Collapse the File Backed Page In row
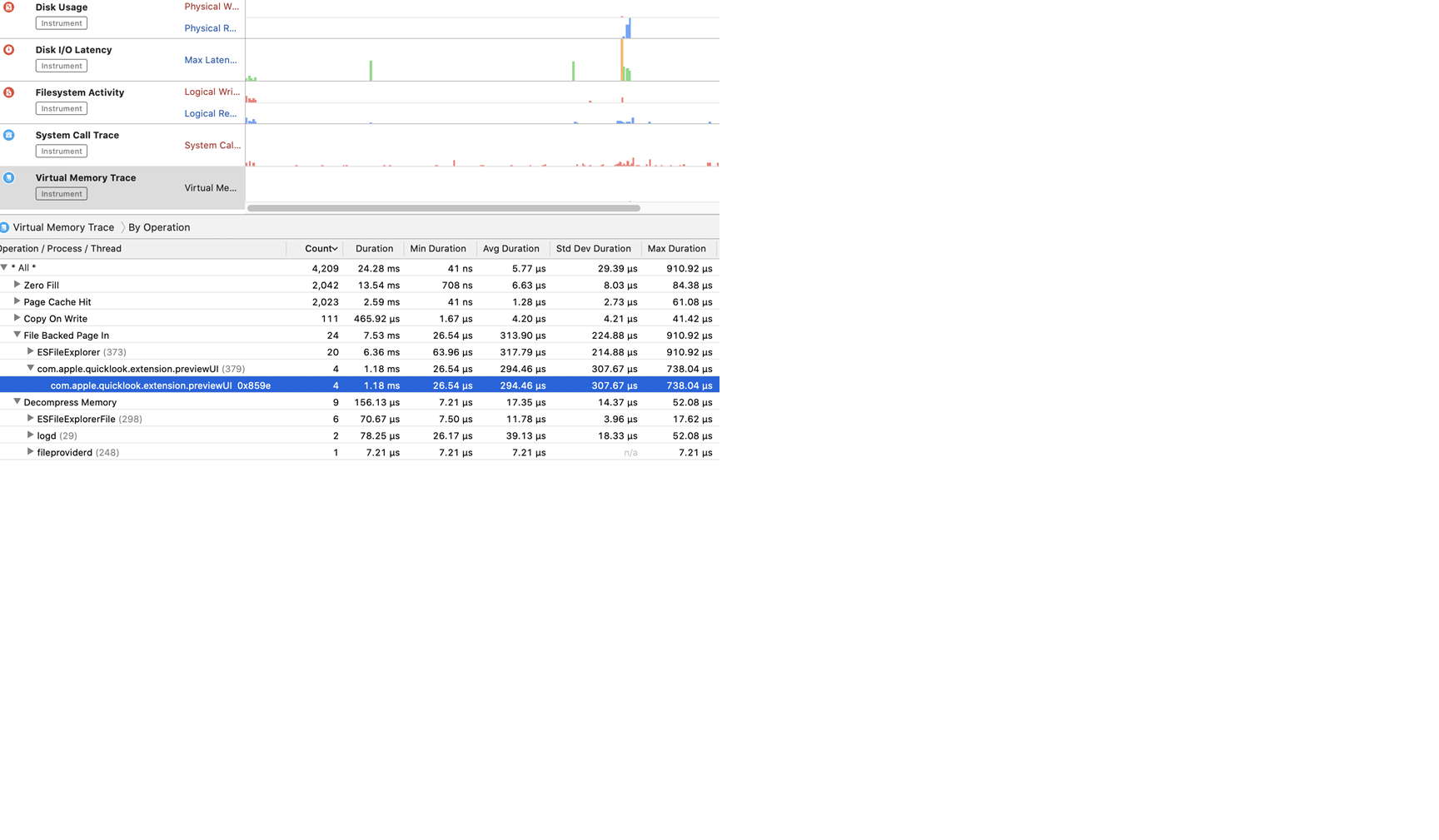This screenshot has height=840, width=1439. 17,335
